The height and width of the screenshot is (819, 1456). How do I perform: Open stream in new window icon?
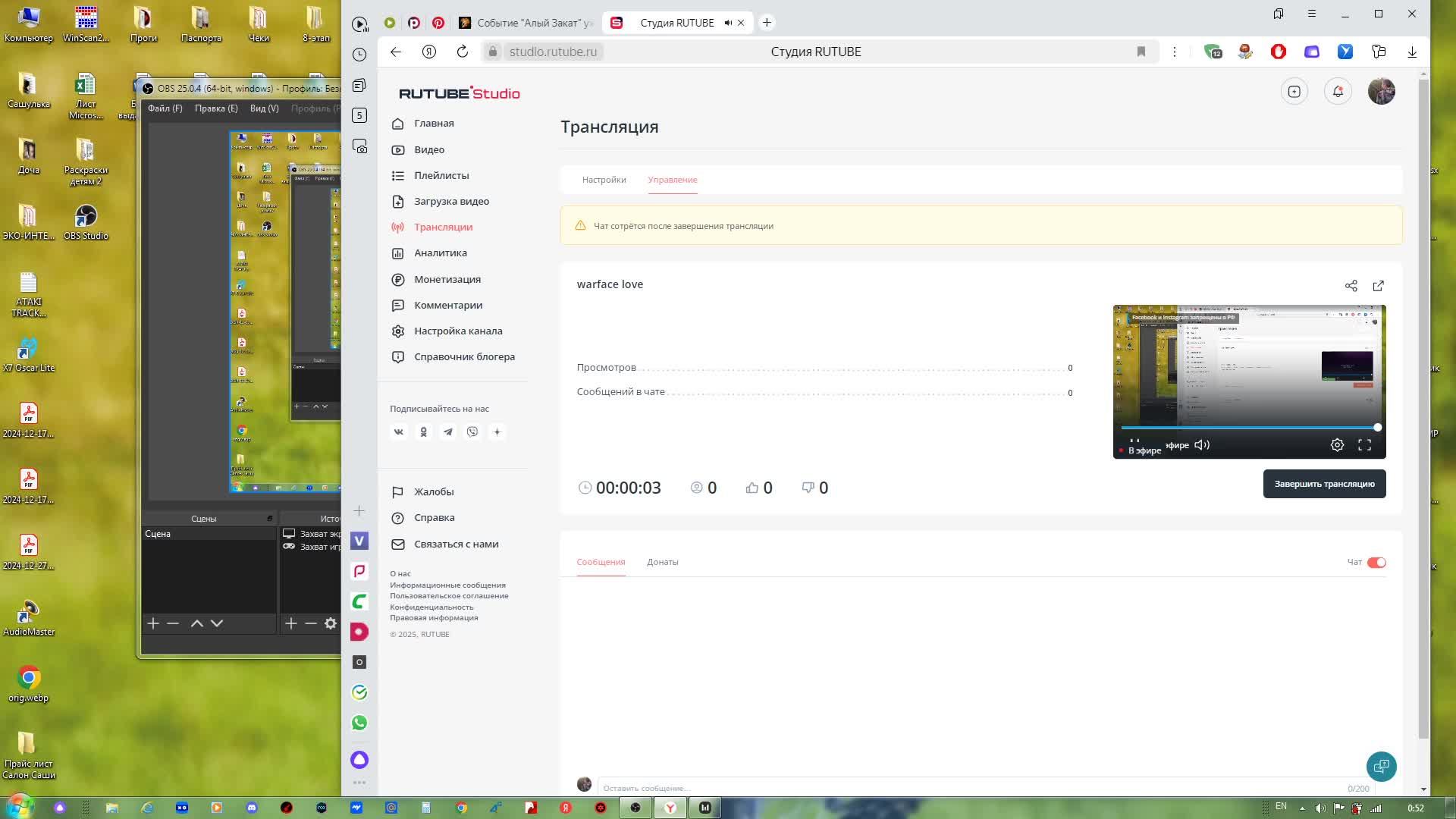coord(1379,286)
